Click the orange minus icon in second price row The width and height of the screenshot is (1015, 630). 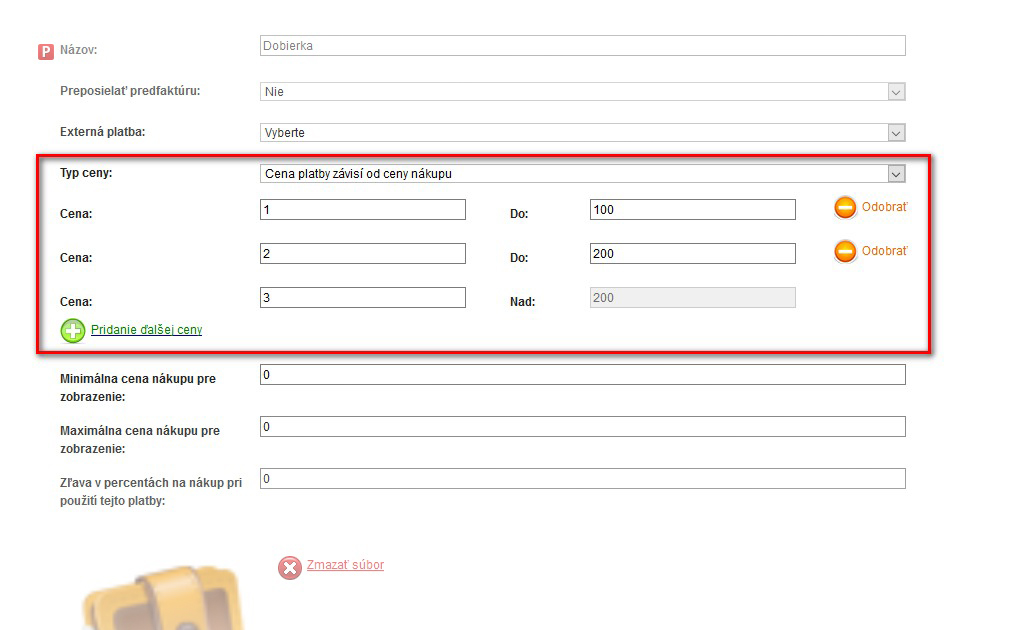pos(845,252)
